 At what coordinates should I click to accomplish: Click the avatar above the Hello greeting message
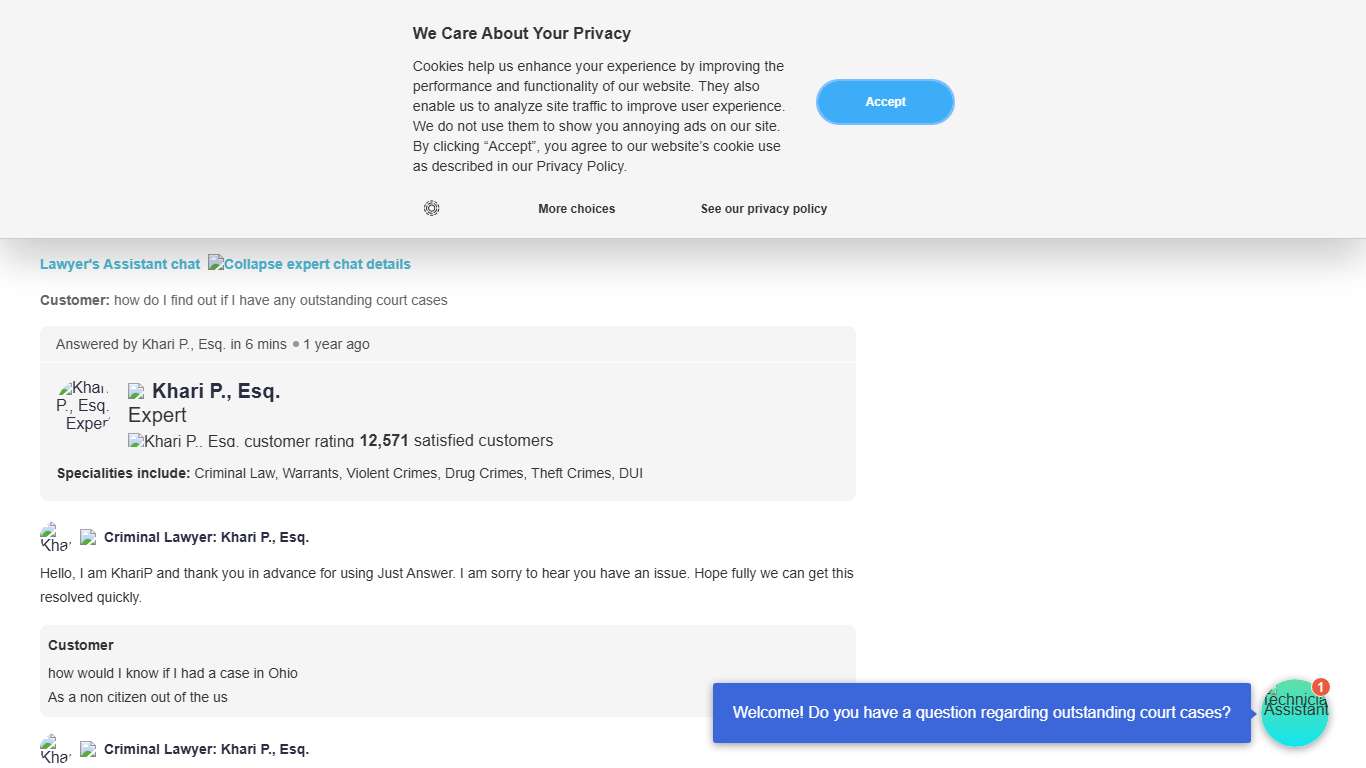tap(55, 537)
